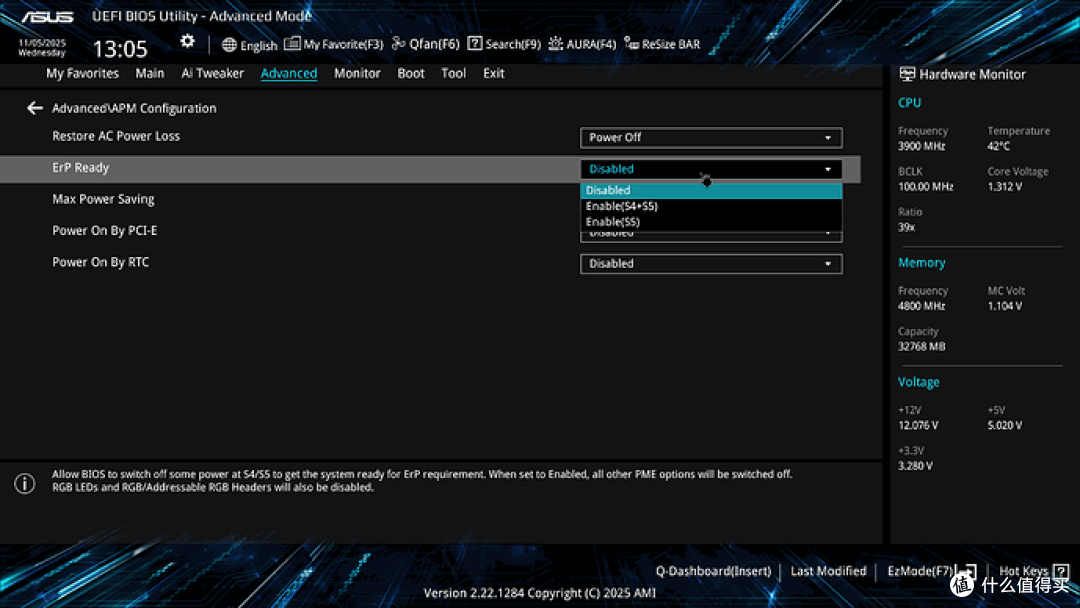Click the 3.280 V reading
Screen dimensions: 1080x608
click(x=915, y=466)
